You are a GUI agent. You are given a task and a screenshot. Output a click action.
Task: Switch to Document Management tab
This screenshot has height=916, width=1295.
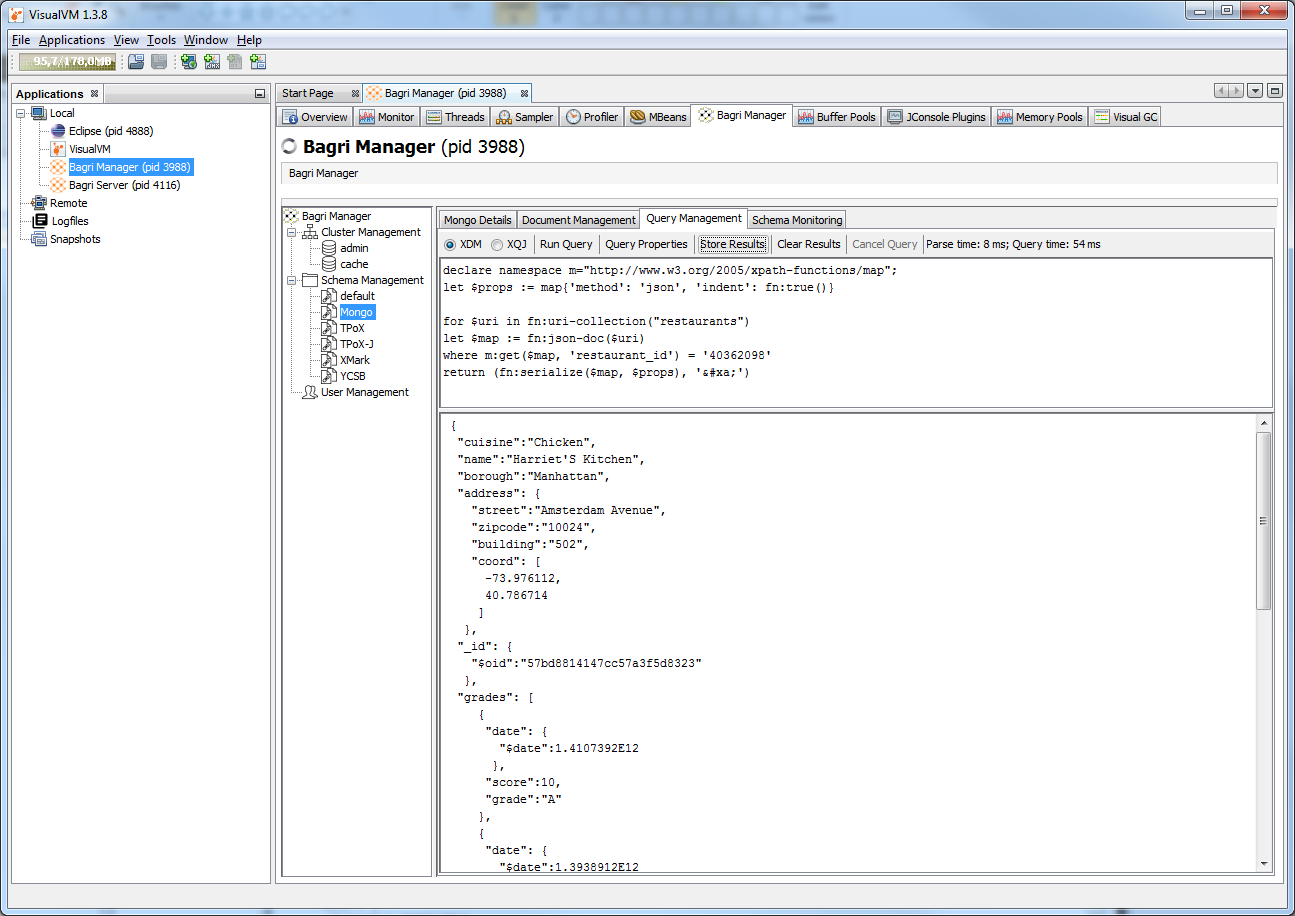click(x=579, y=220)
